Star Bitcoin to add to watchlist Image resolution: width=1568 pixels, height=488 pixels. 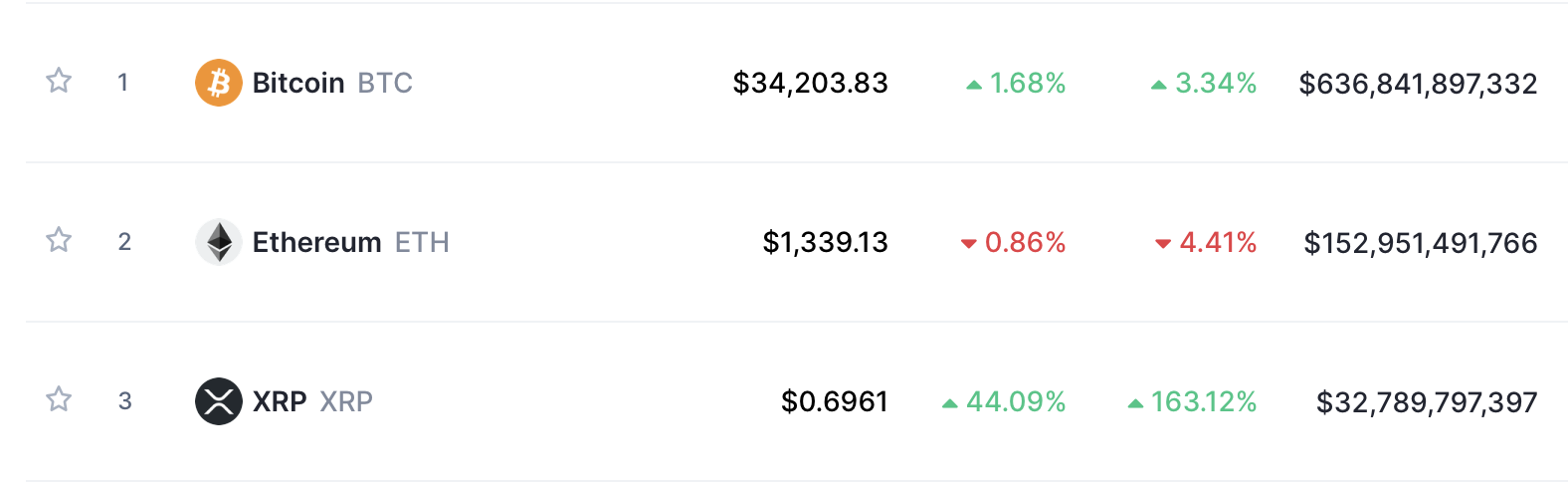pyautogui.click(x=59, y=81)
